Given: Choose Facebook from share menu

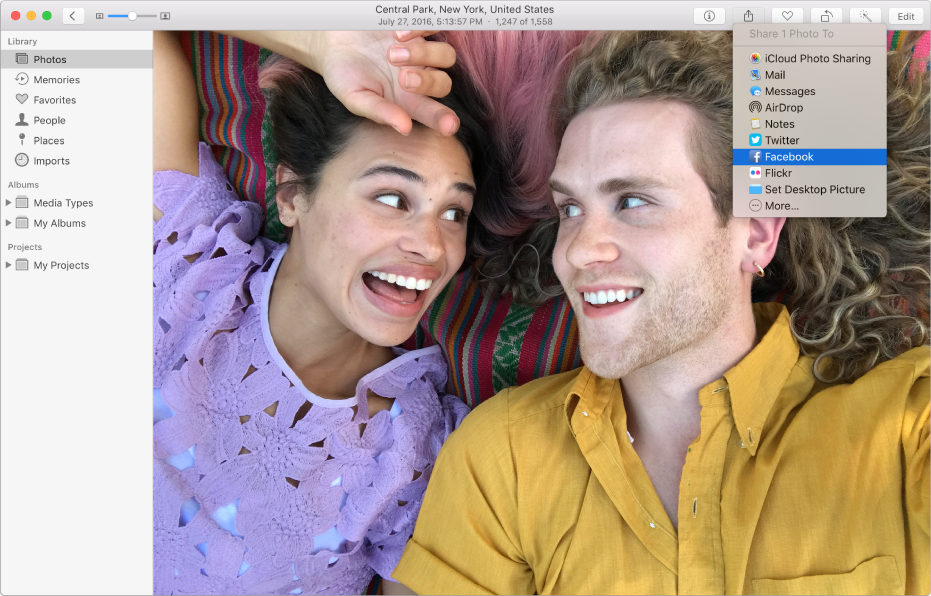Looking at the screenshot, I should (809, 157).
